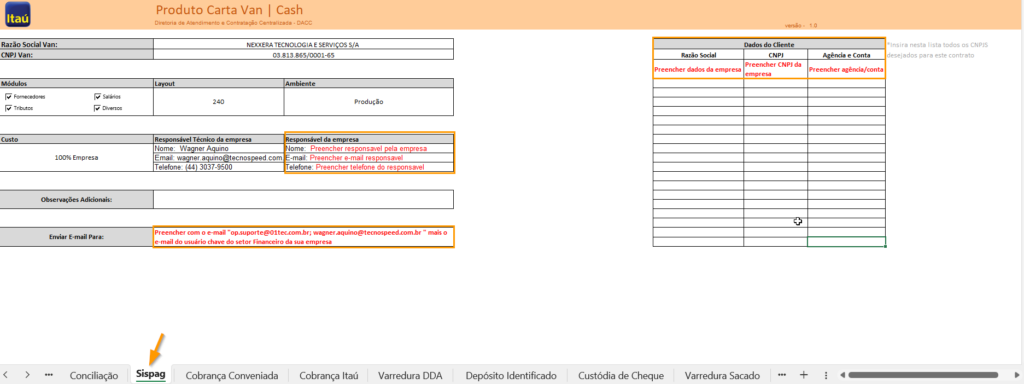The image size is (1024, 384).
Task: Select the CNPJ value 03.813.865/0001-65
Action: (x=303, y=55)
